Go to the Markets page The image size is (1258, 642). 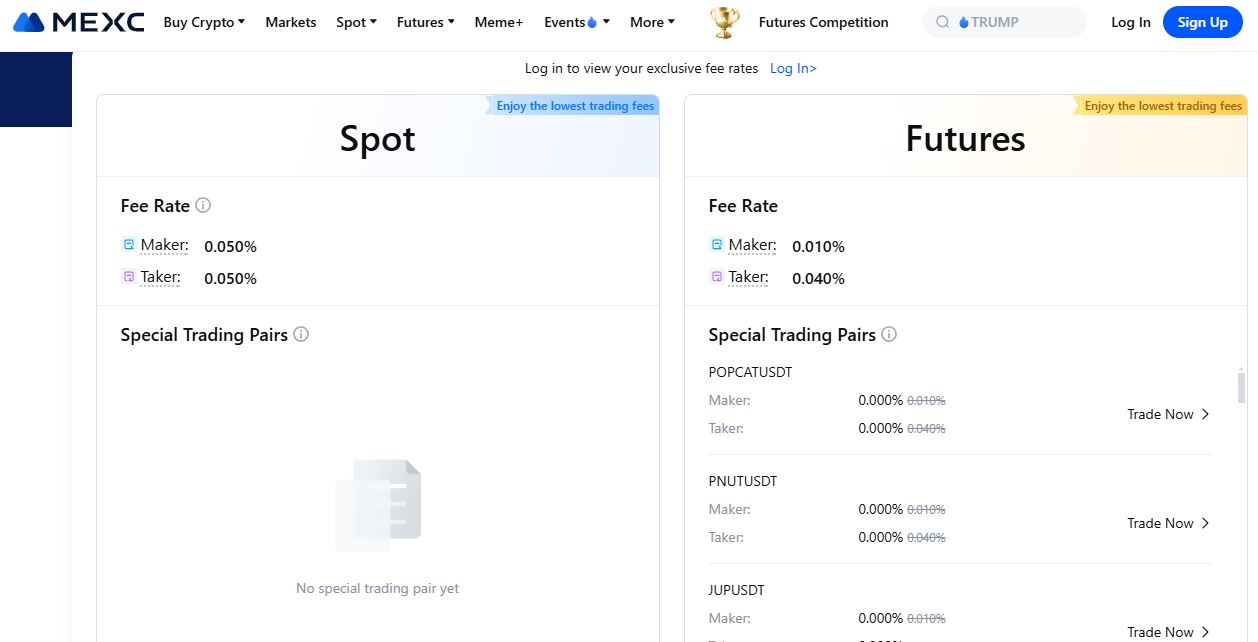(x=291, y=22)
